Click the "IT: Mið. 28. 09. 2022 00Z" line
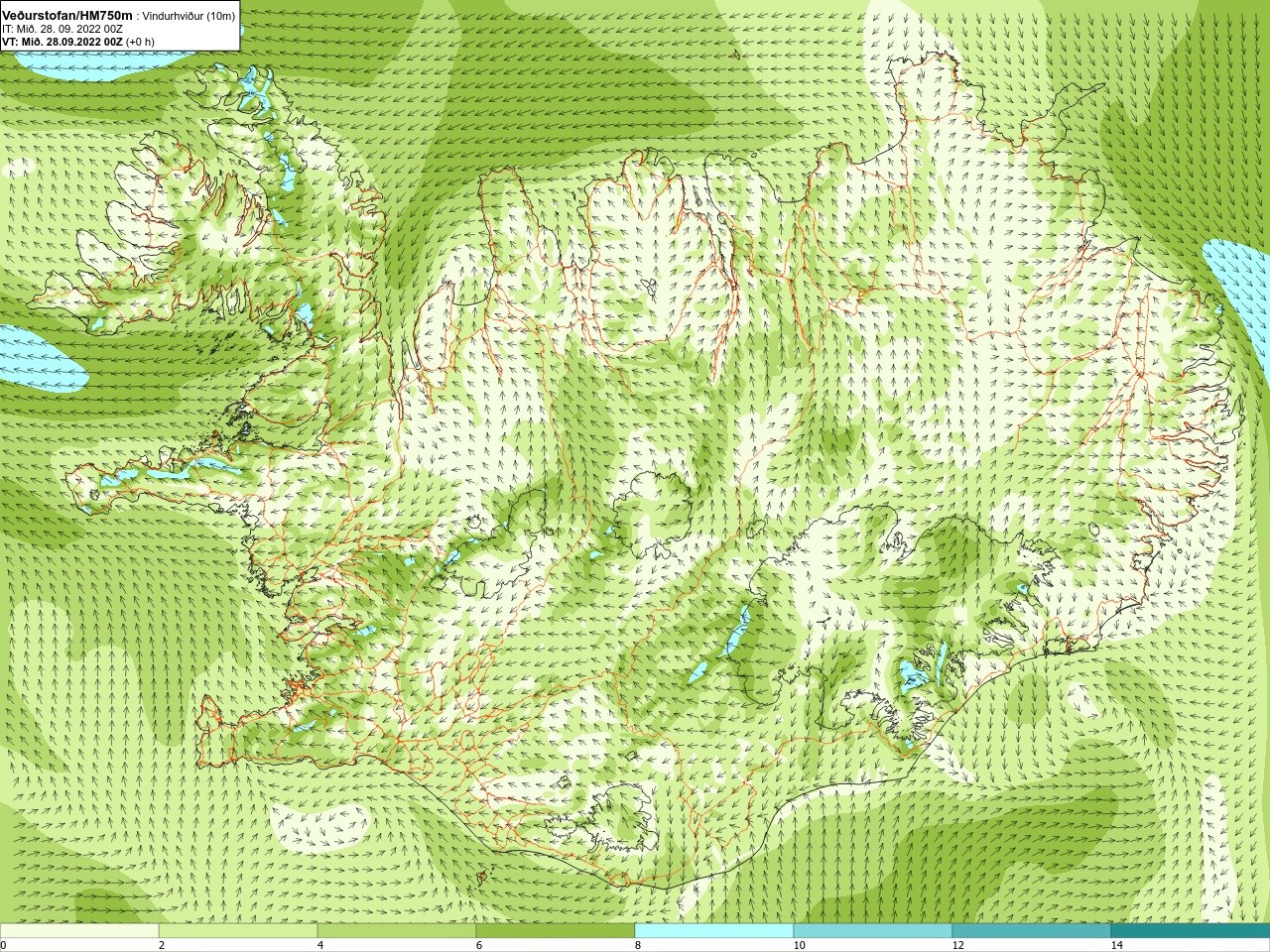Image resolution: width=1270 pixels, height=952 pixels. click(x=63, y=29)
